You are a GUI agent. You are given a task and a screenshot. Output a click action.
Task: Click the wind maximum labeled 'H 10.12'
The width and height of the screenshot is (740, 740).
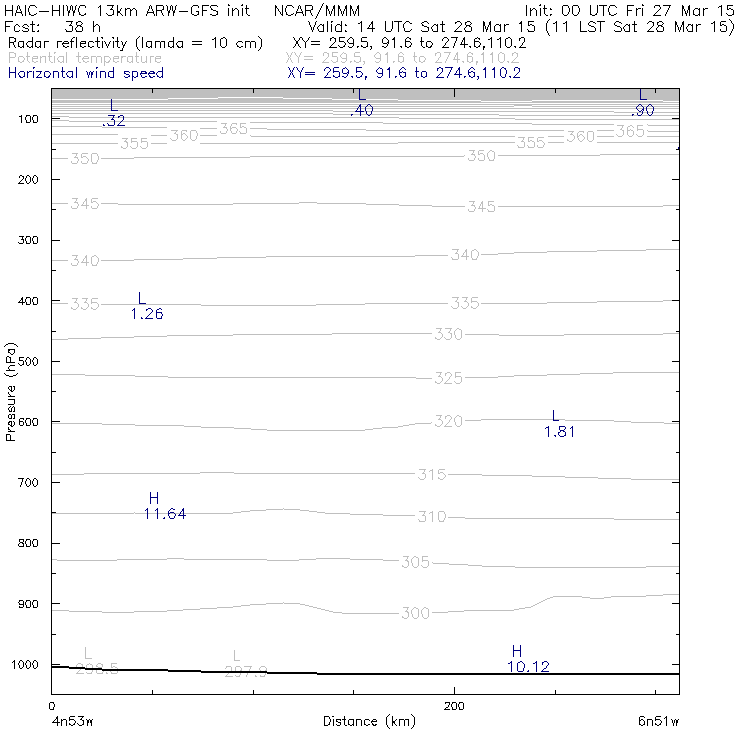coord(528,659)
